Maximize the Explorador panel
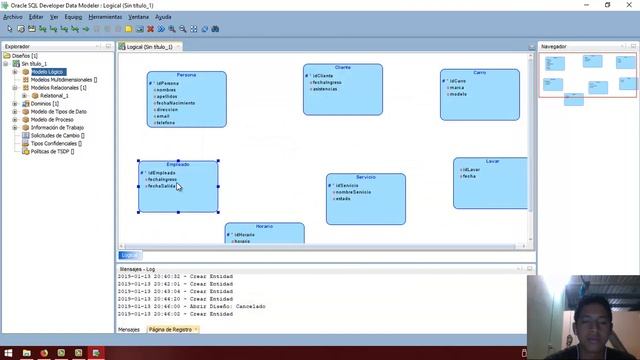 pyautogui.click(x=108, y=46)
